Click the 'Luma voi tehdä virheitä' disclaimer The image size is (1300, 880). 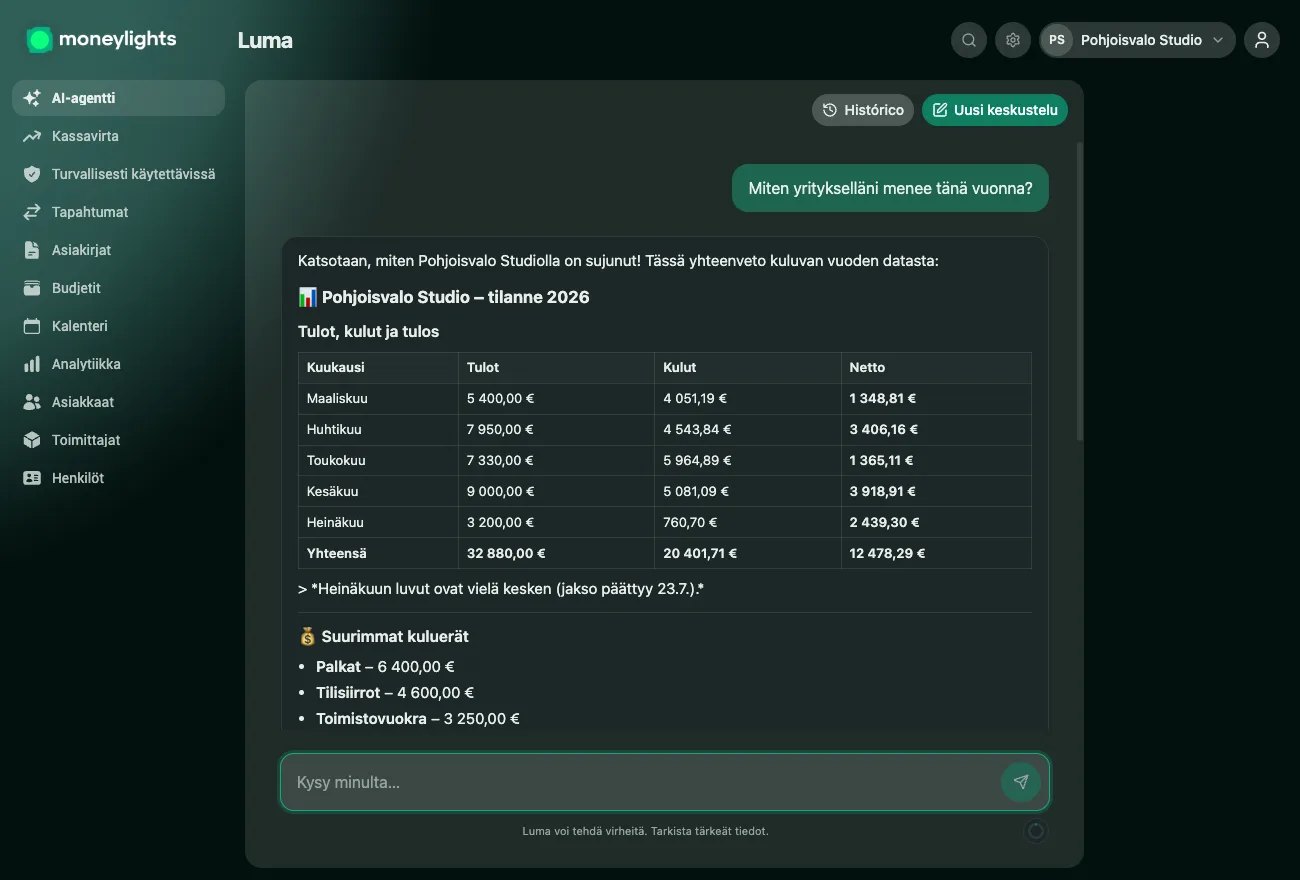pyautogui.click(x=646, y=831)
